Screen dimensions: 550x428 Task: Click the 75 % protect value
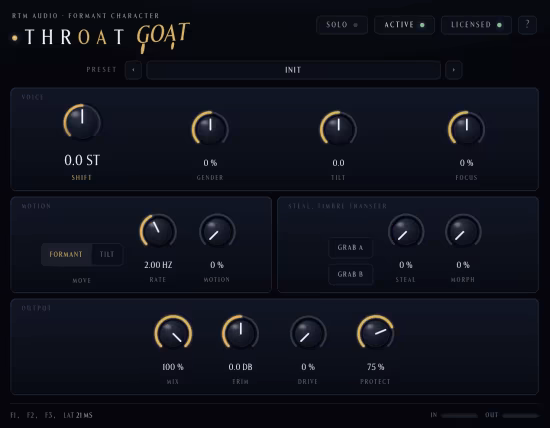tap(376, 367)
